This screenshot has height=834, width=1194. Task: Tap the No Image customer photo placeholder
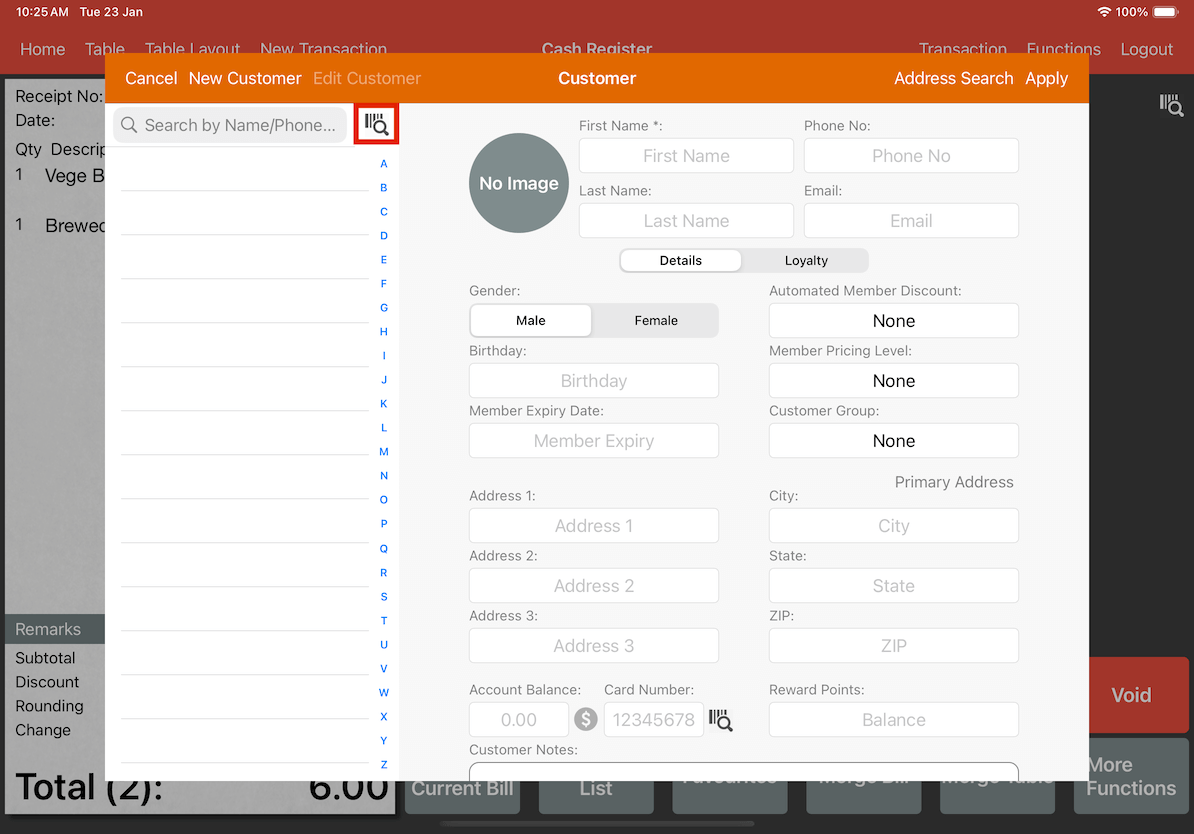(519, 183)
